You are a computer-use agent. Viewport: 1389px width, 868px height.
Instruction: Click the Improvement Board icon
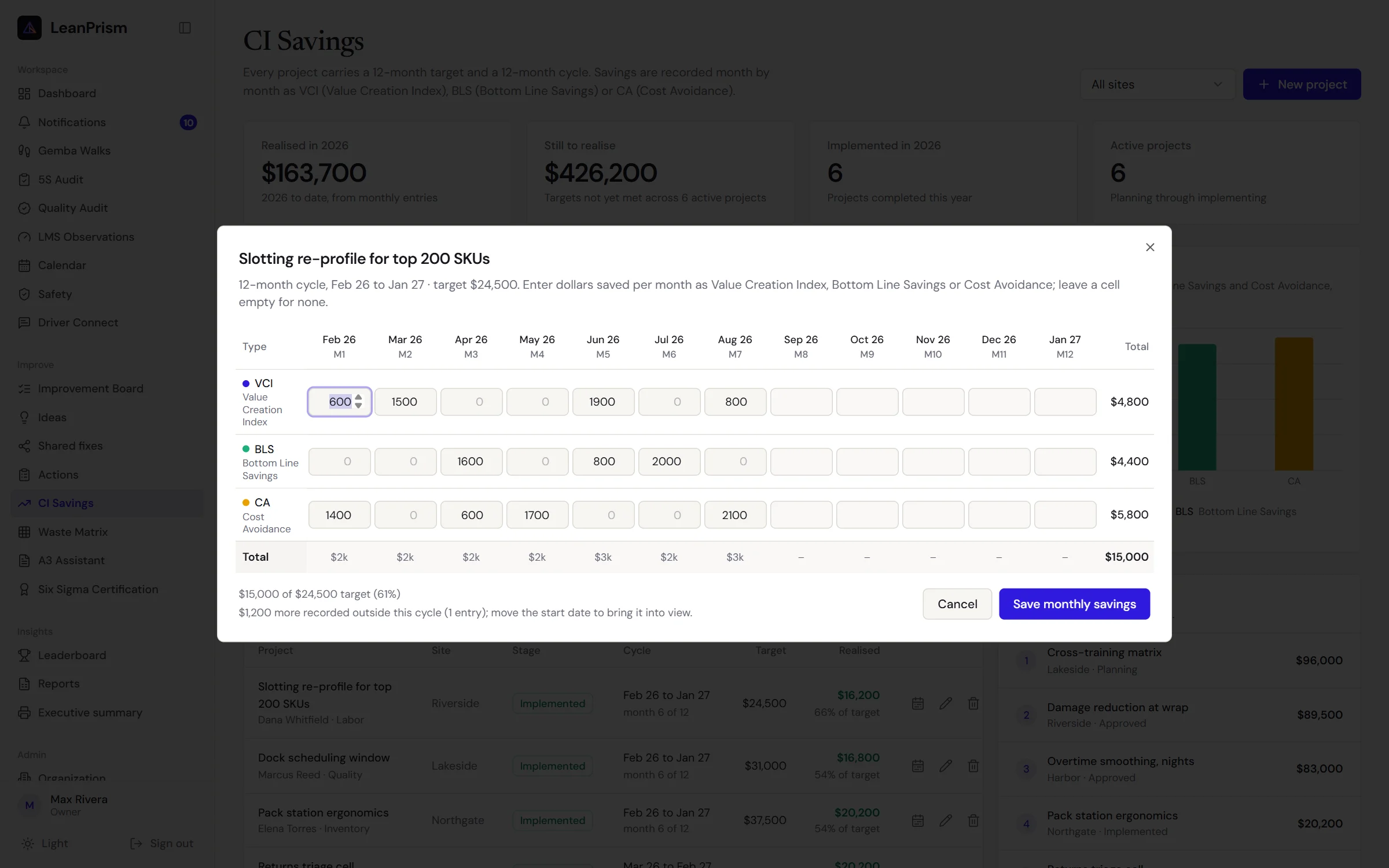[24, 389]
